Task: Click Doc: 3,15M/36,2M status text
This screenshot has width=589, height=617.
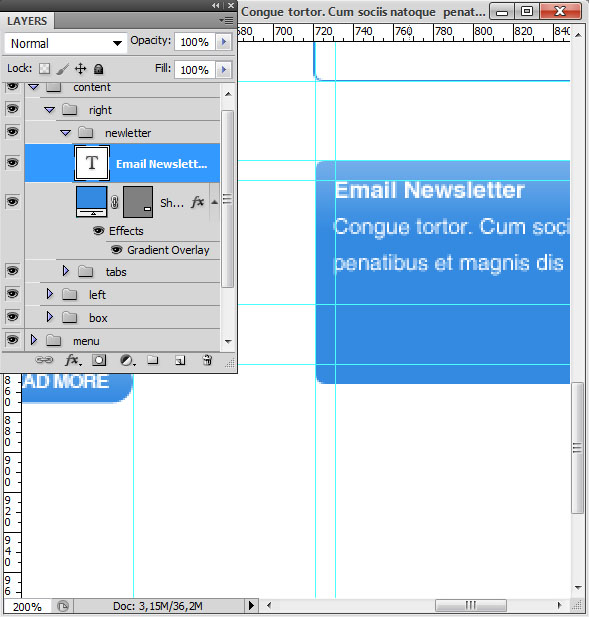Action: pyautogui.click(x=158, y=606)
